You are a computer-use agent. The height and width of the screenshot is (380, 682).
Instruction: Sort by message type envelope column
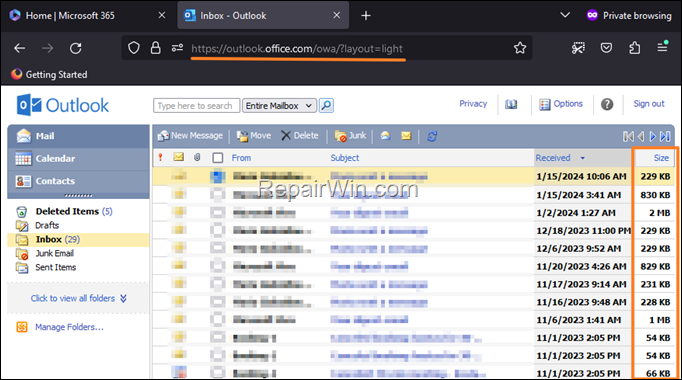click(x=178, y=157)
